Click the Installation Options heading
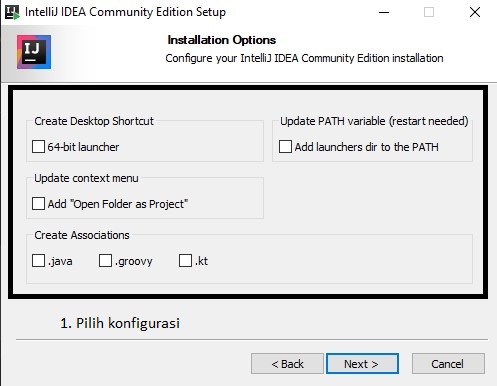 pyautogui.click(x=222, y=40)
